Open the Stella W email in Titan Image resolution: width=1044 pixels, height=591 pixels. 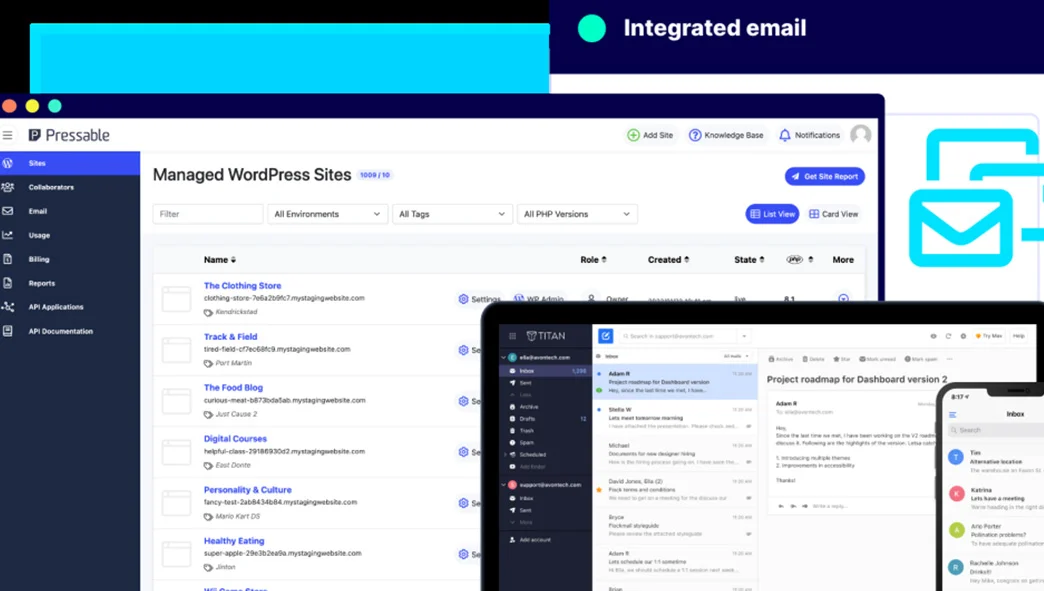(674, 418)
